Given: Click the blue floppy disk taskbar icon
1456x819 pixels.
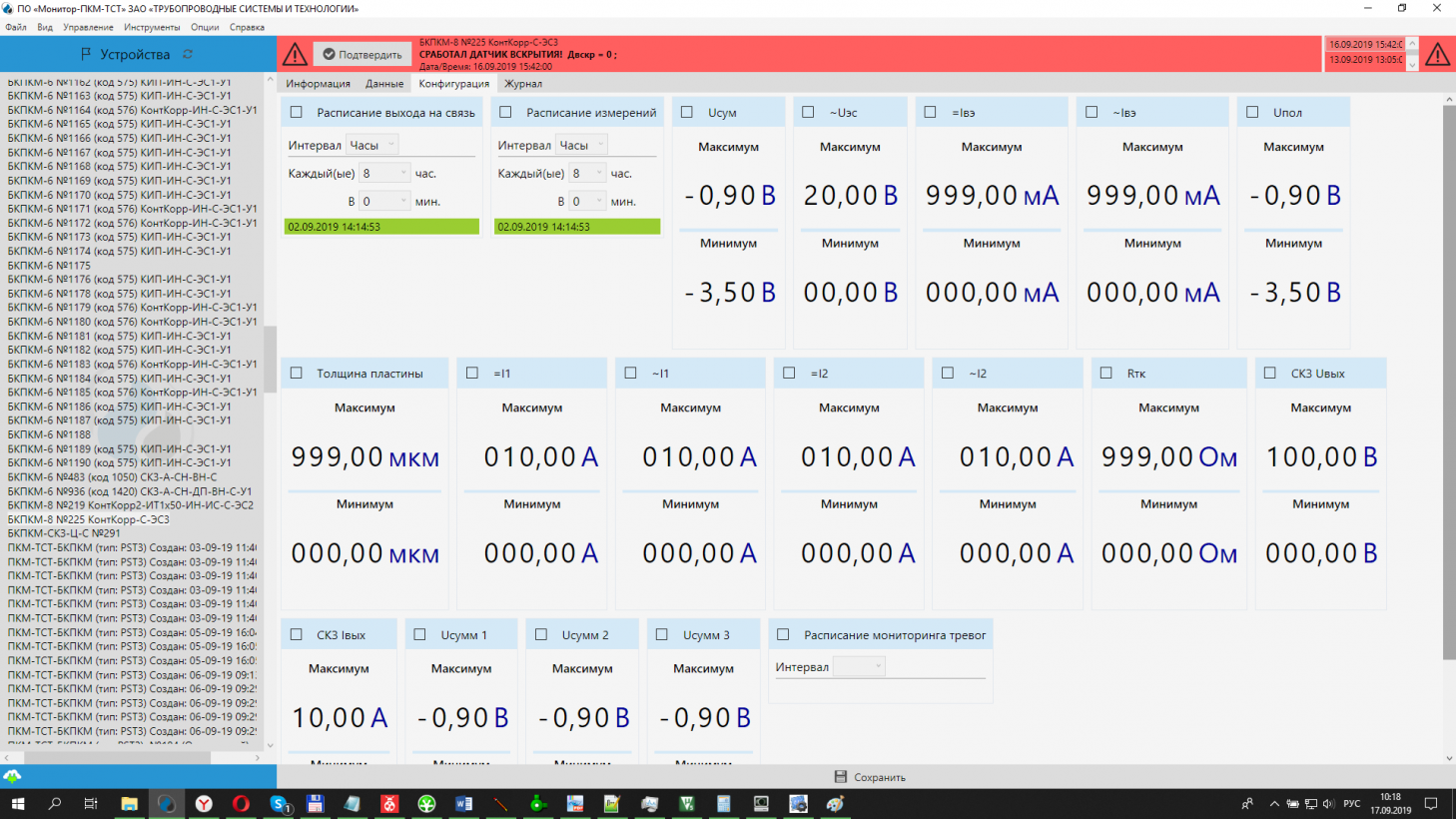Looking at the screenshot, I should click(316, 803).
